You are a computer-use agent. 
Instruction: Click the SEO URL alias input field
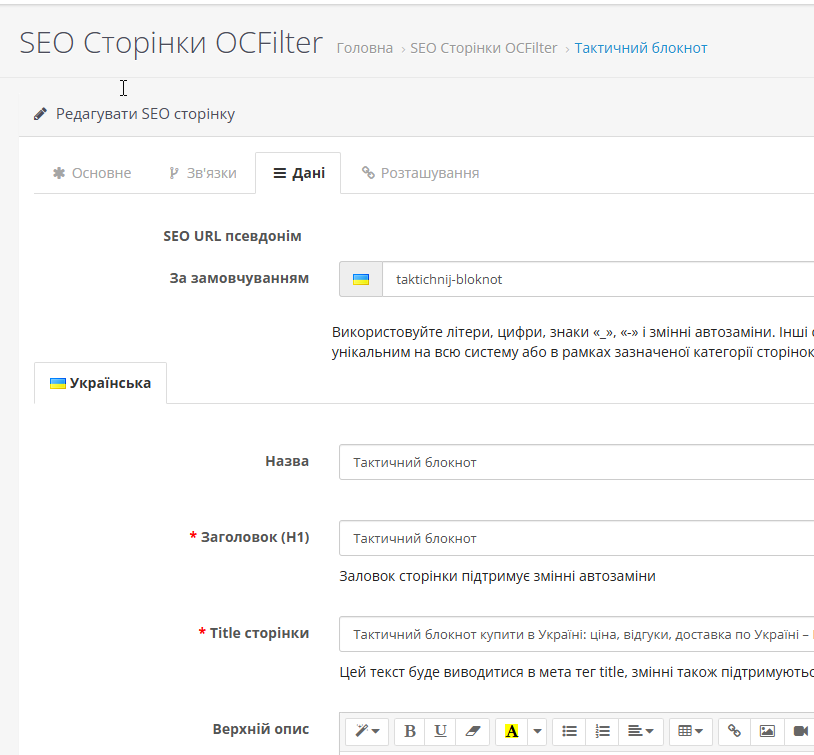[597, 279]
